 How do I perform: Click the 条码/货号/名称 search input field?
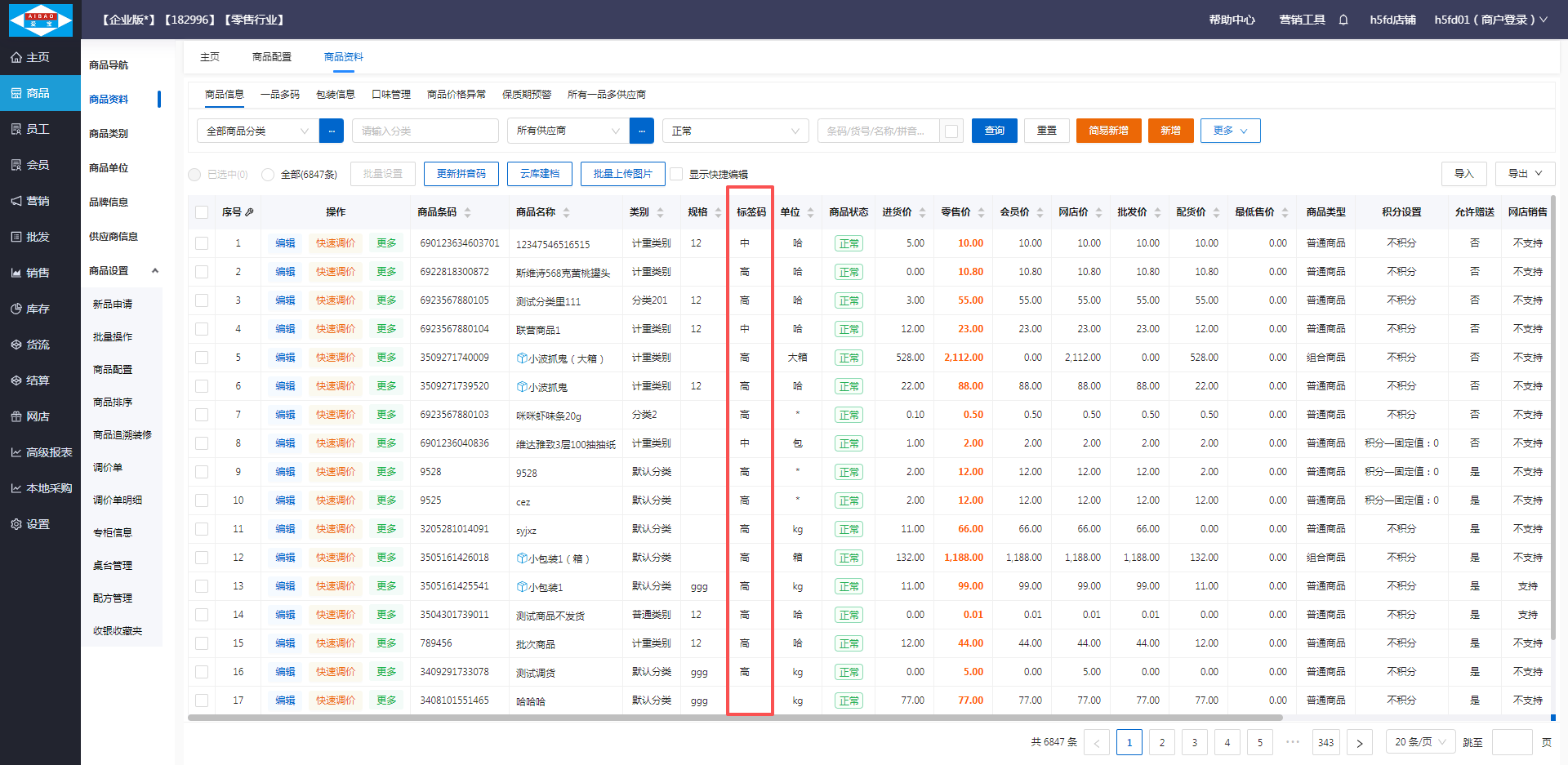[878, 131]
